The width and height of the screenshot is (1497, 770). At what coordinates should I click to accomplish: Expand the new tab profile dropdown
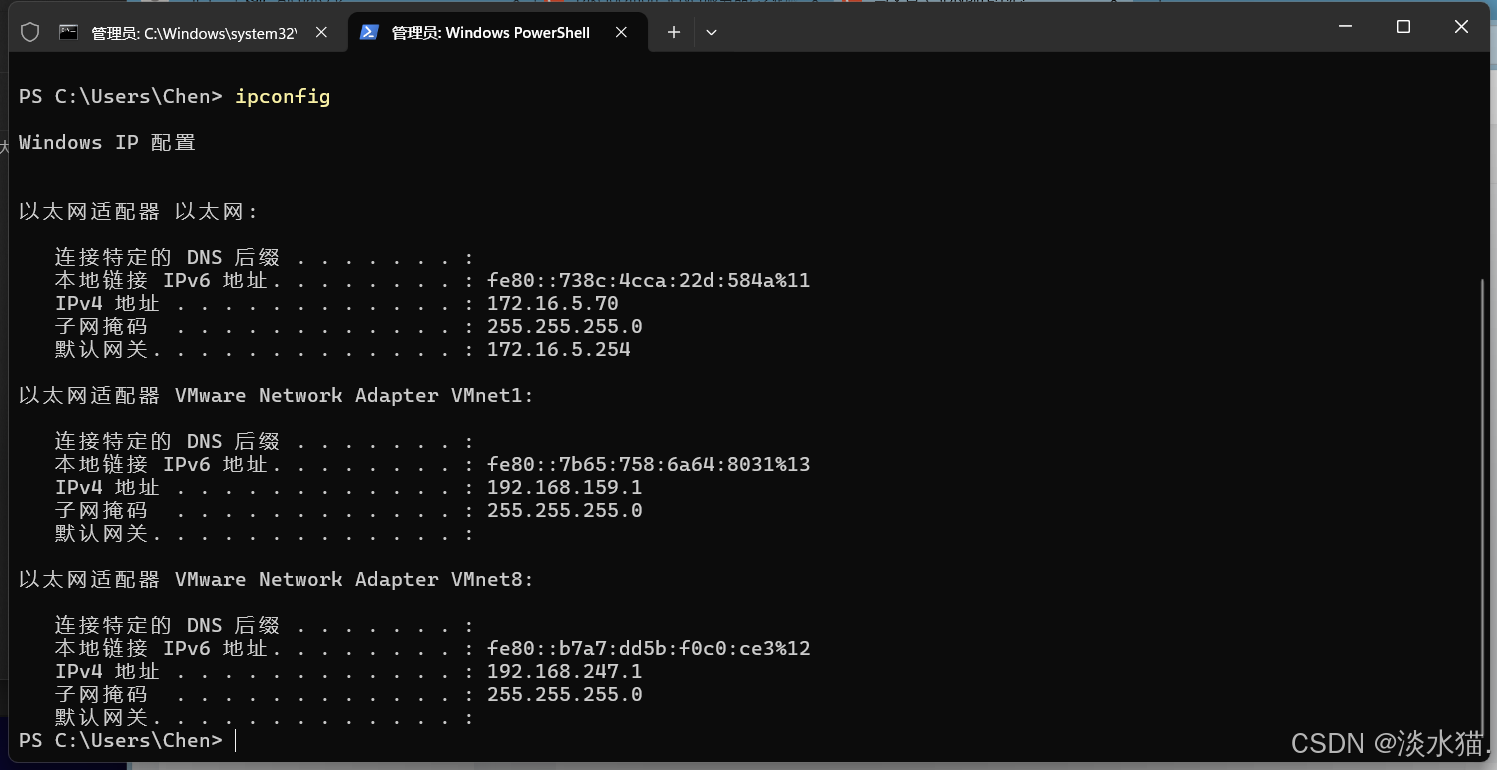(711, 32)
